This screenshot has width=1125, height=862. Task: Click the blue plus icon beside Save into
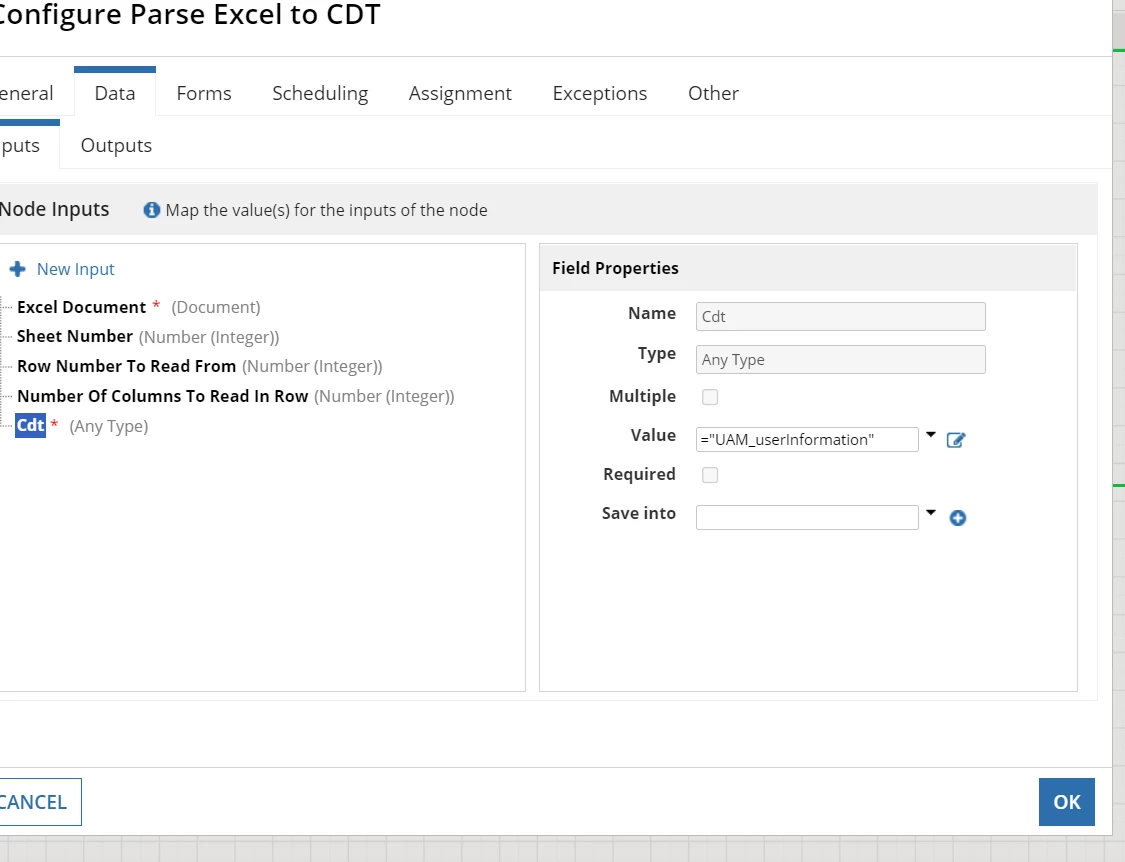coord(958,518)
